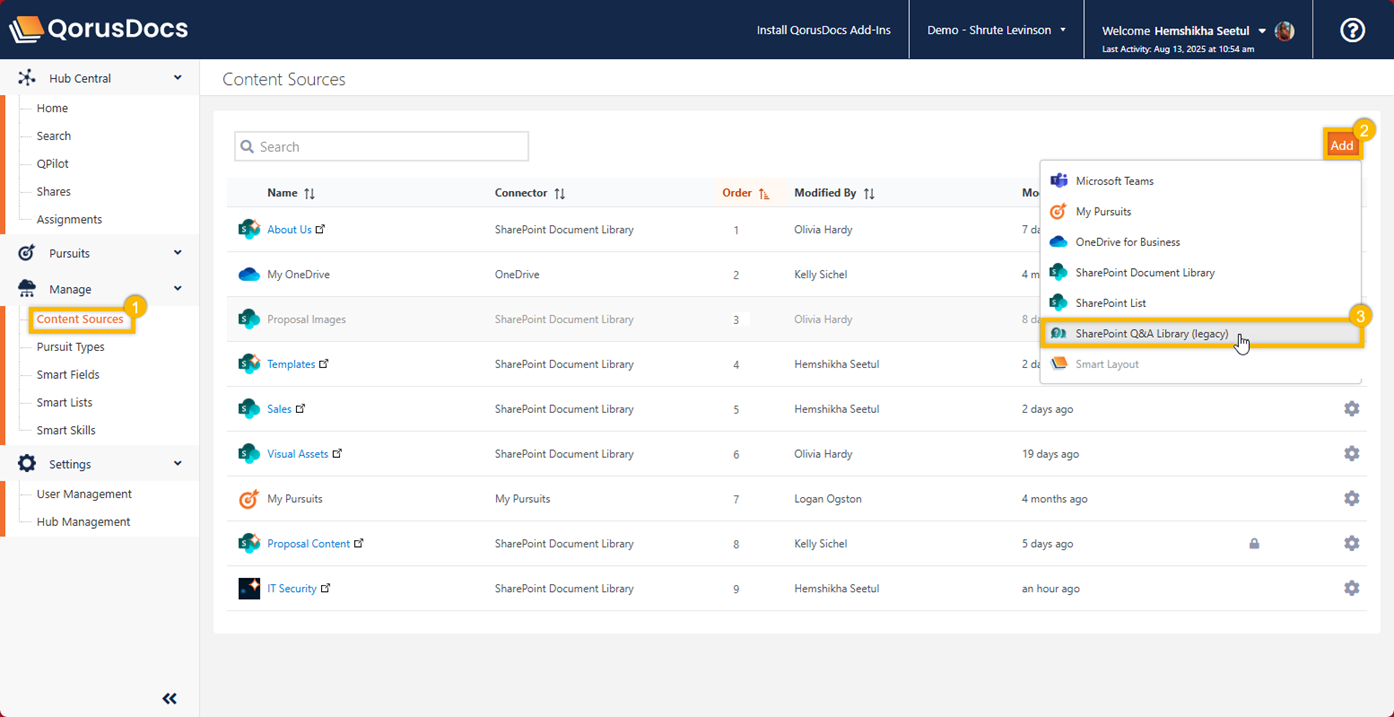1394x717 pixels.
Task: Collapse the Hub Central section
Action: tap(177, 78)
